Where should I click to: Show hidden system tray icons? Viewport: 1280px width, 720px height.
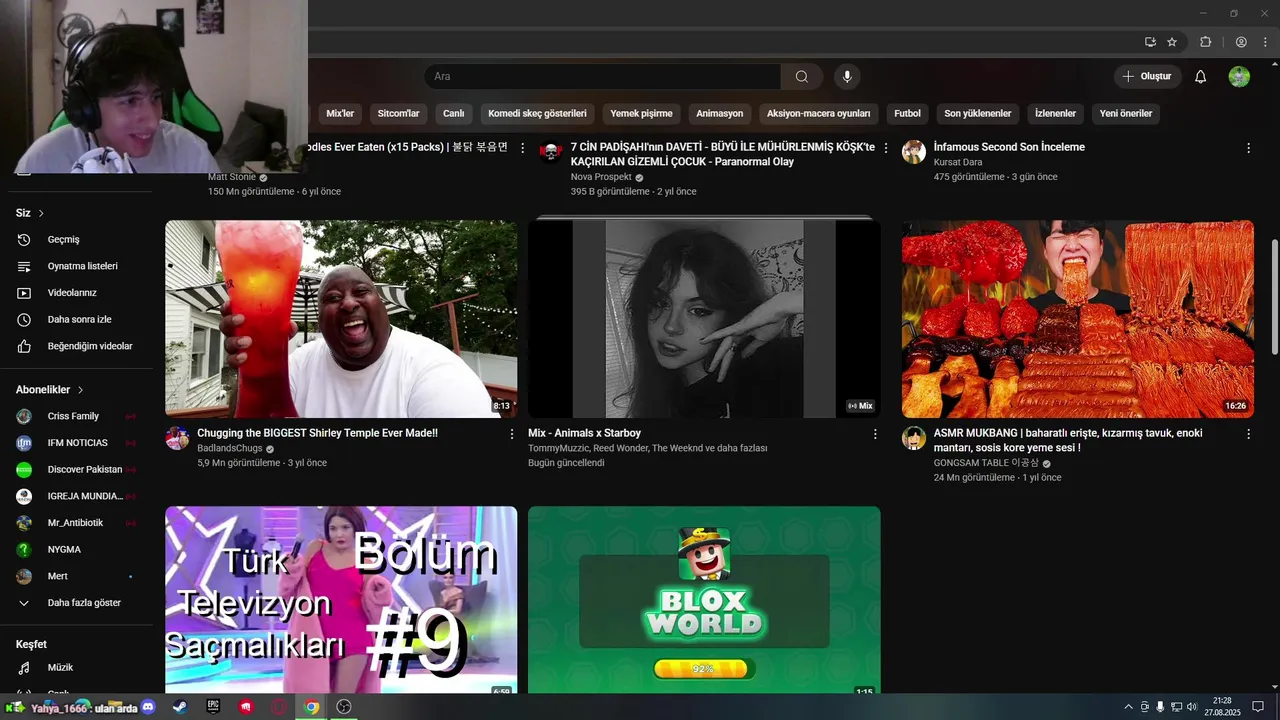1129,706
